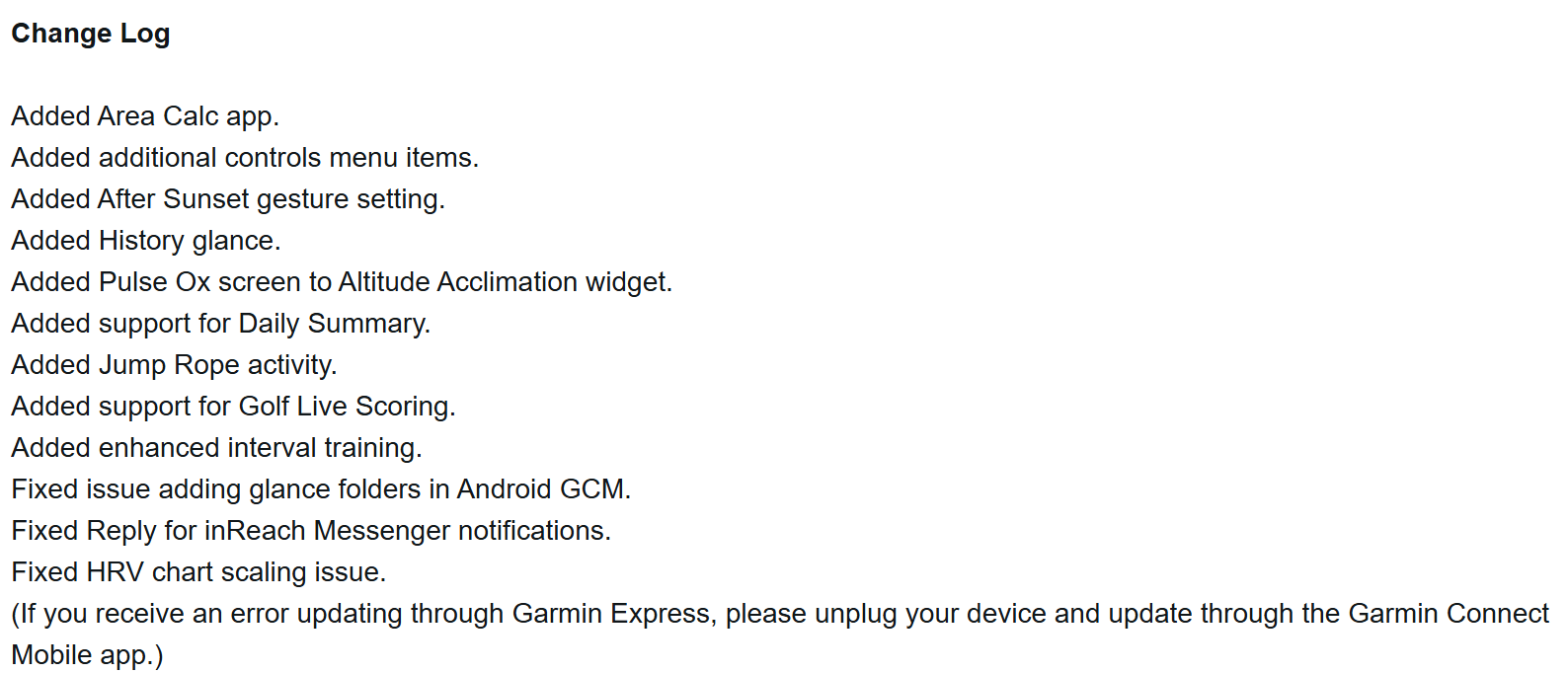
Task: Select the Pulse Ox screen entry text
Action: [x=342, y=282]
